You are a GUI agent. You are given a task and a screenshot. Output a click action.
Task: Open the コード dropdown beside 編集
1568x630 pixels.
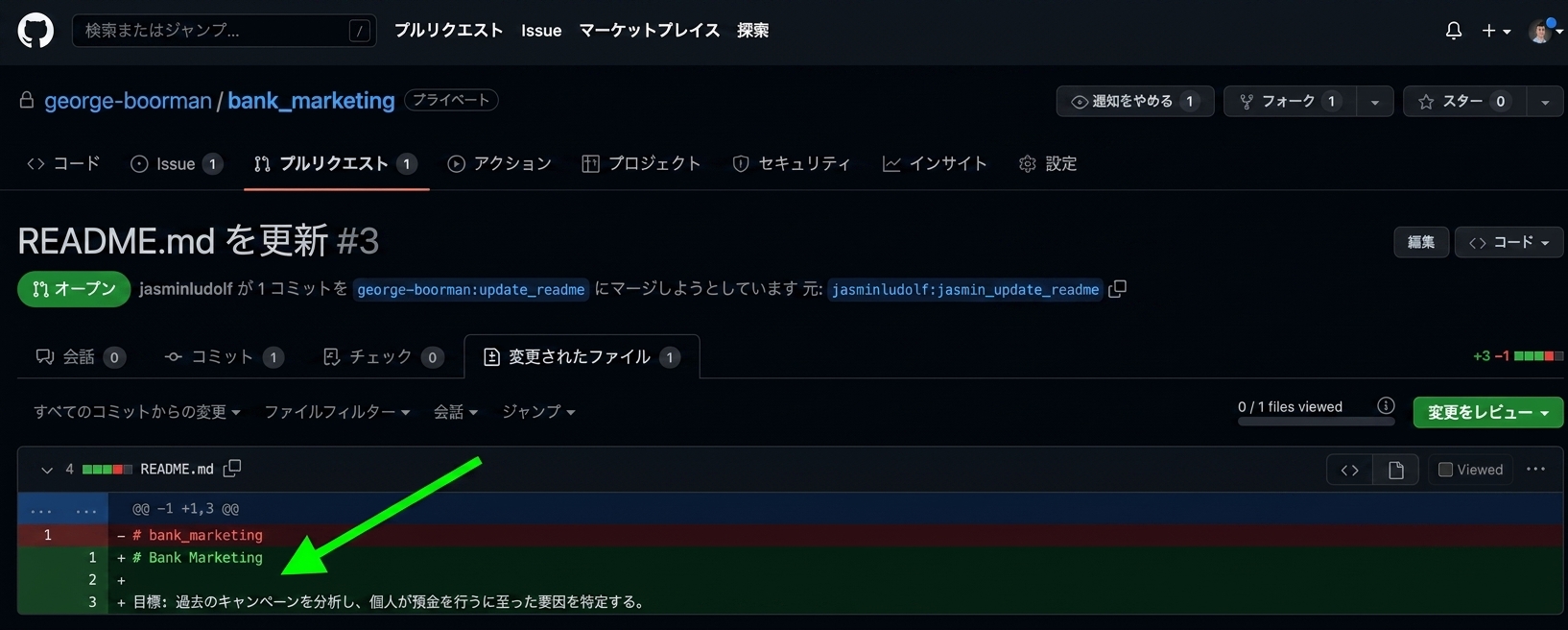pos(1509,242)
